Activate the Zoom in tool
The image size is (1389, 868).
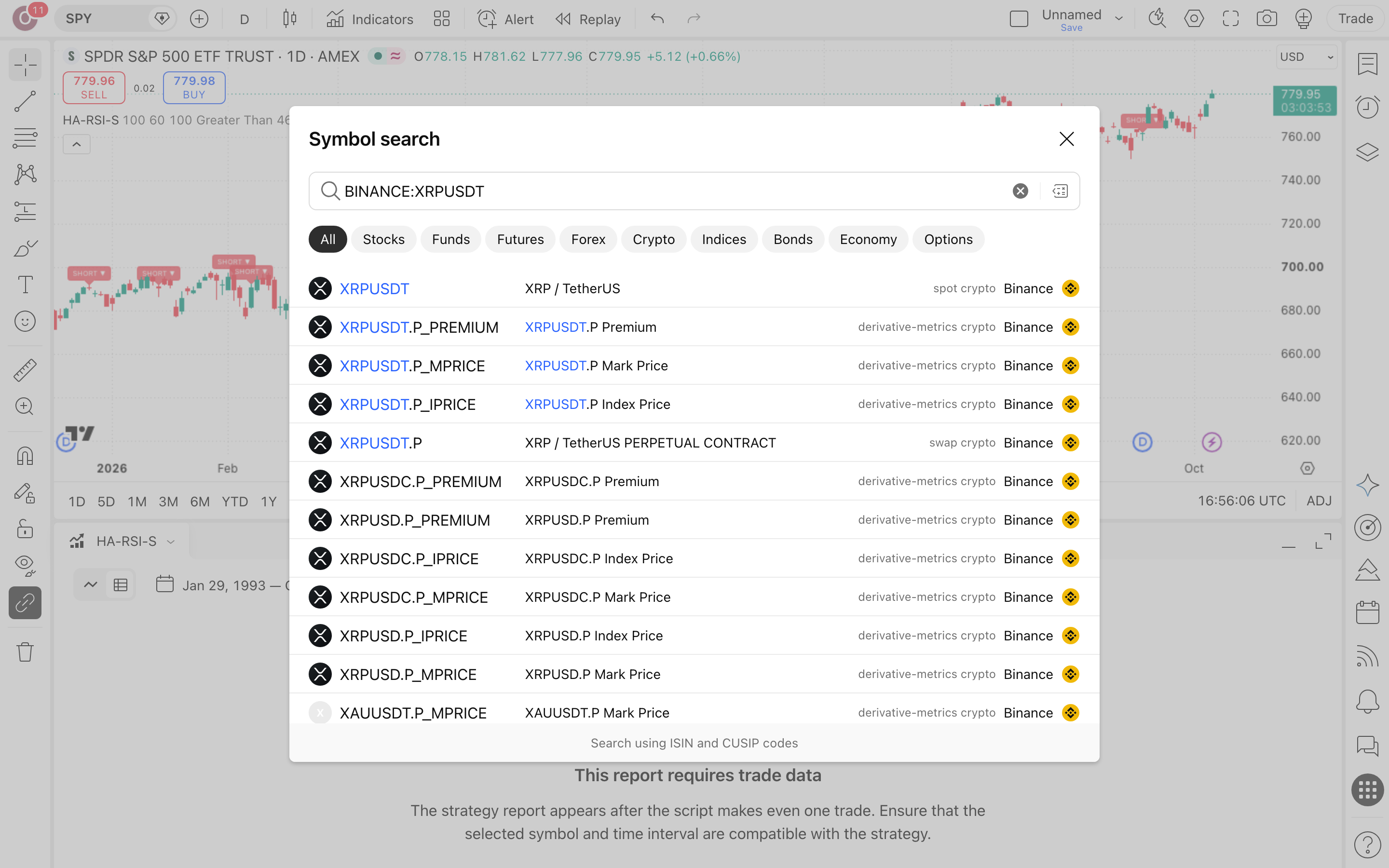coord(25,407)
